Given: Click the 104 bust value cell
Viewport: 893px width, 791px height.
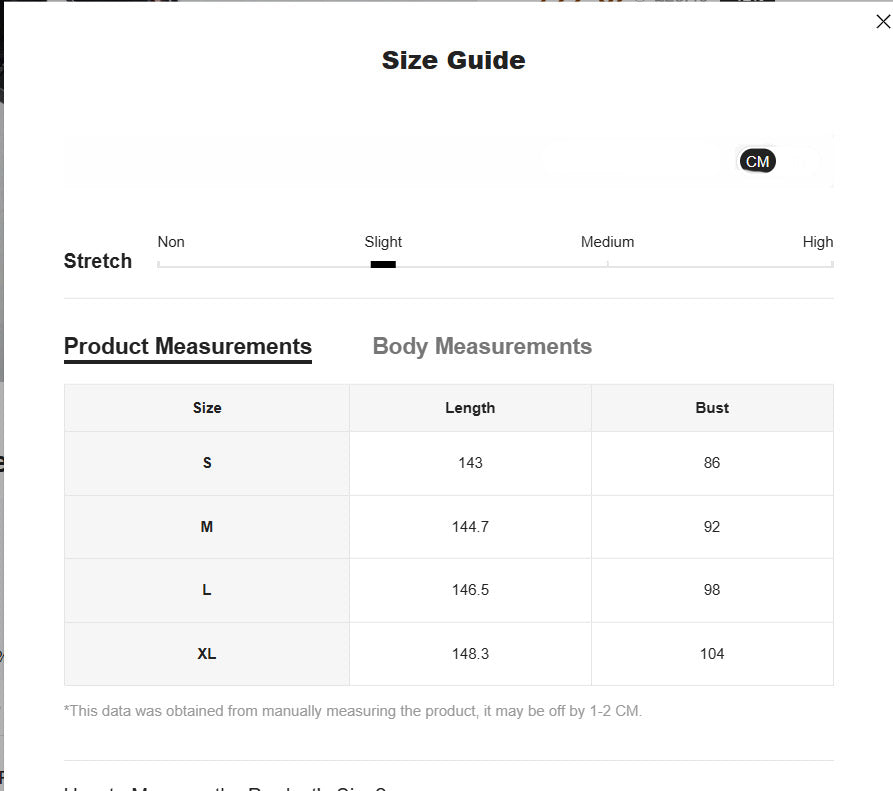Looking at the screenshot, I should (x=712, y=654).
